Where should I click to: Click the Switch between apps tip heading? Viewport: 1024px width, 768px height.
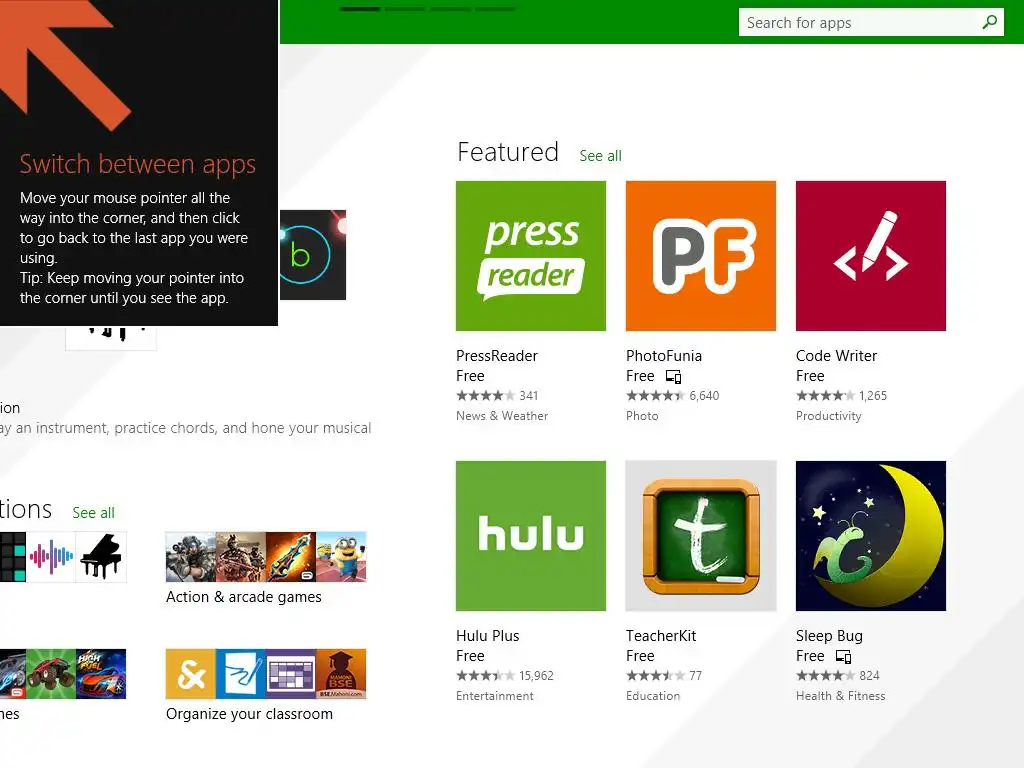pyautogui.click(x=137, y=165)
